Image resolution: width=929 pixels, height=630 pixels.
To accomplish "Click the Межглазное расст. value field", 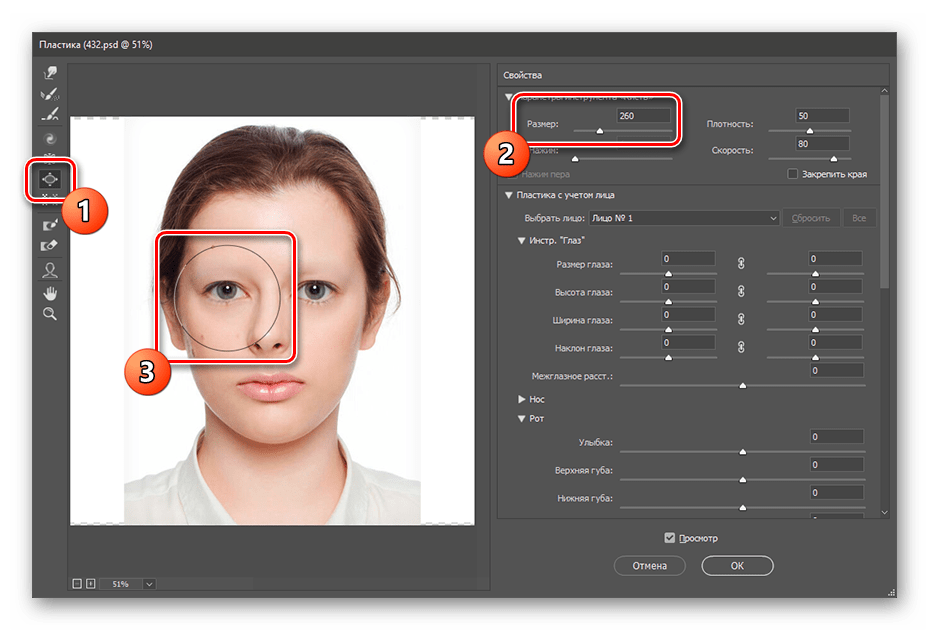I will tap(837, 370).
